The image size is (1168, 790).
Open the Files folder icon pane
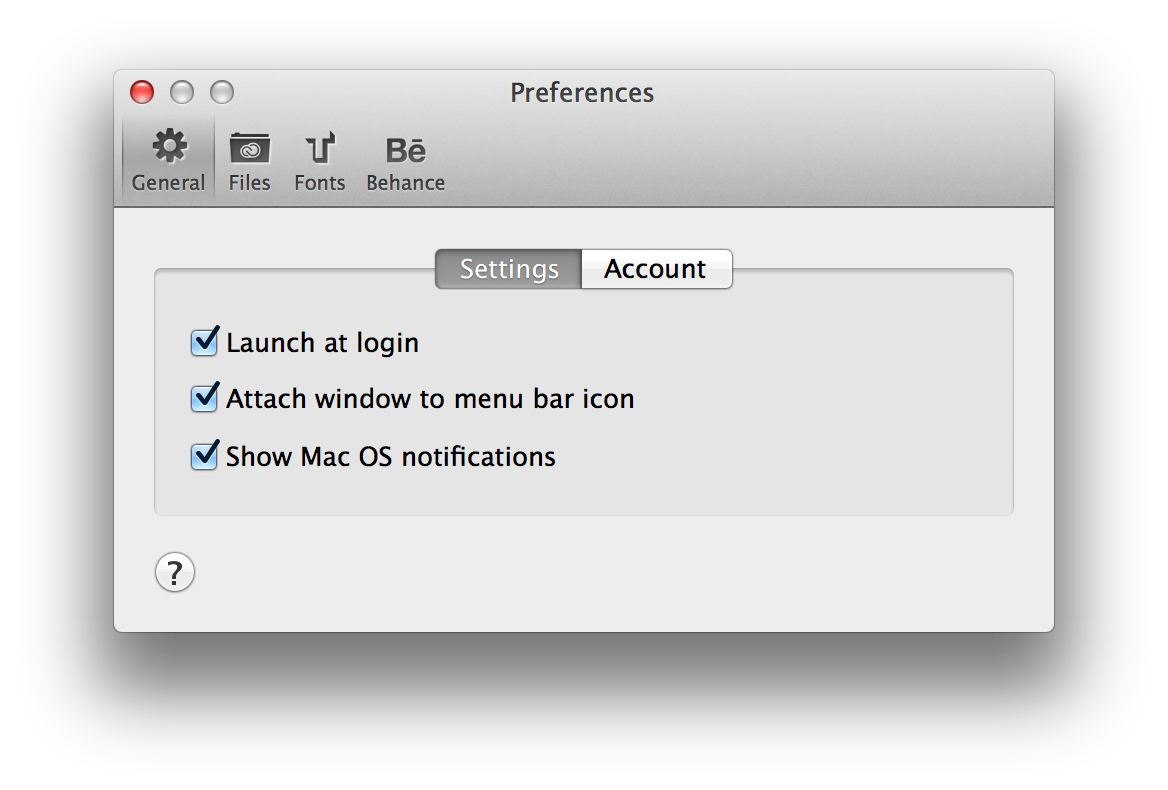click(x=250, y=147)
